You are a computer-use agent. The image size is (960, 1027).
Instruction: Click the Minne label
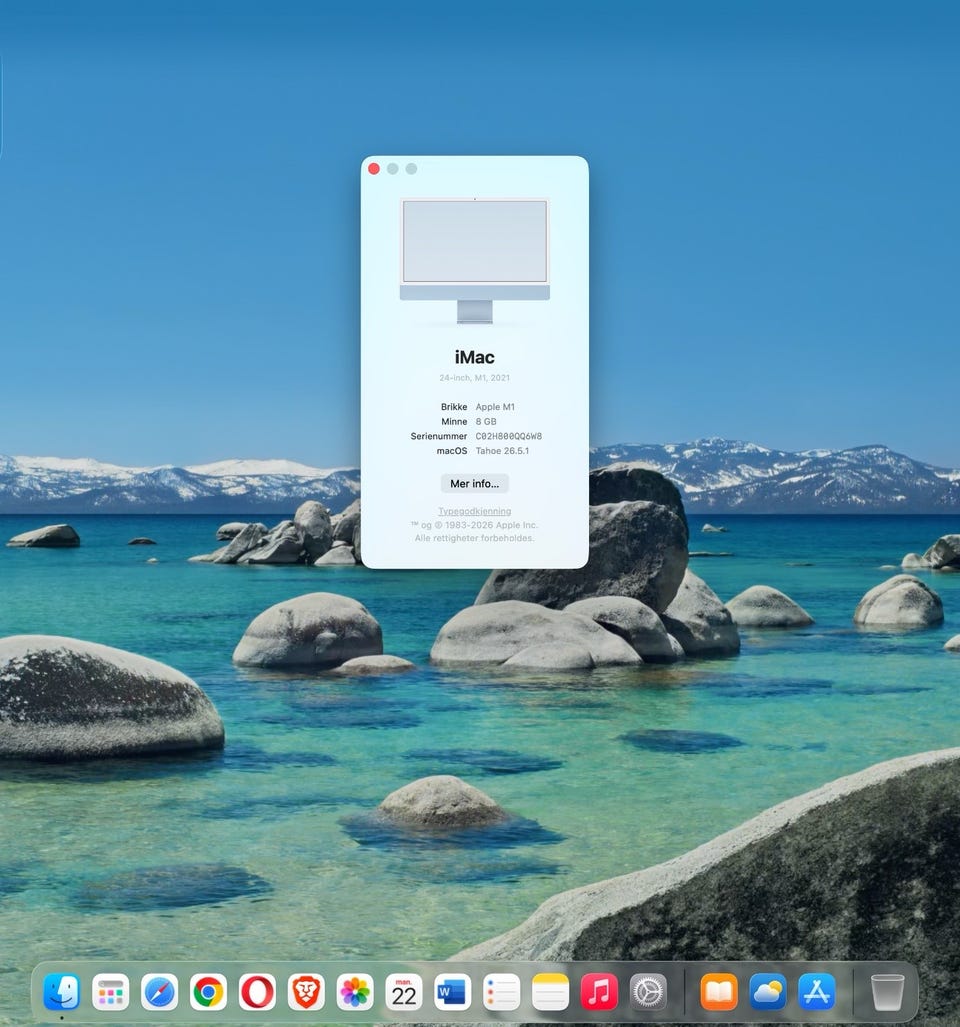click(x=454, y=421)
